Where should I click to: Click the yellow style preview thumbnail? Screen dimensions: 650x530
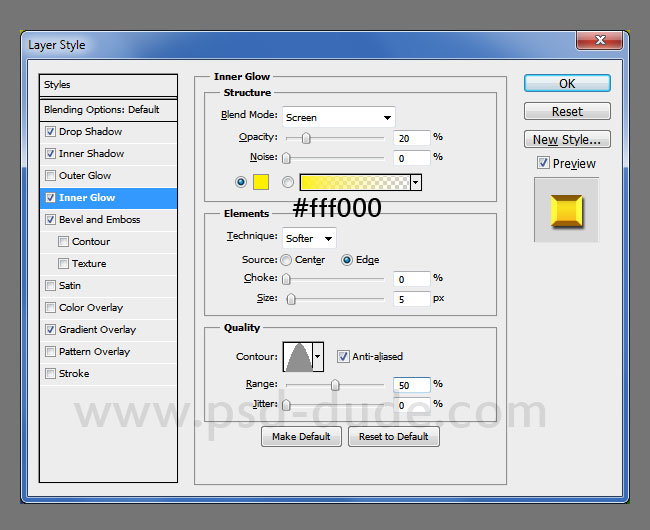(x=566, y=210)
